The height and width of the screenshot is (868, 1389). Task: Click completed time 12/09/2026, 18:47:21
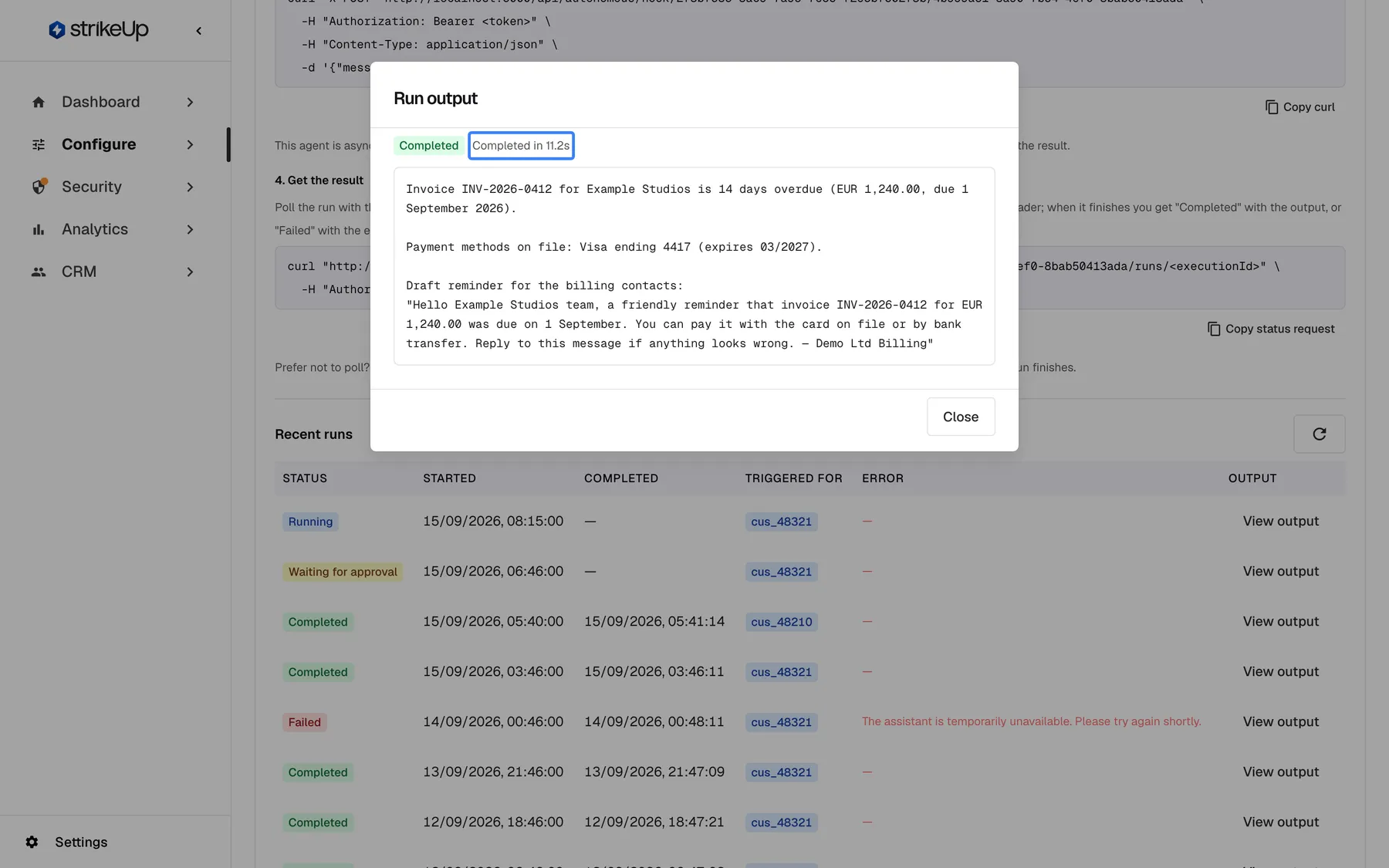pos(654,822)
